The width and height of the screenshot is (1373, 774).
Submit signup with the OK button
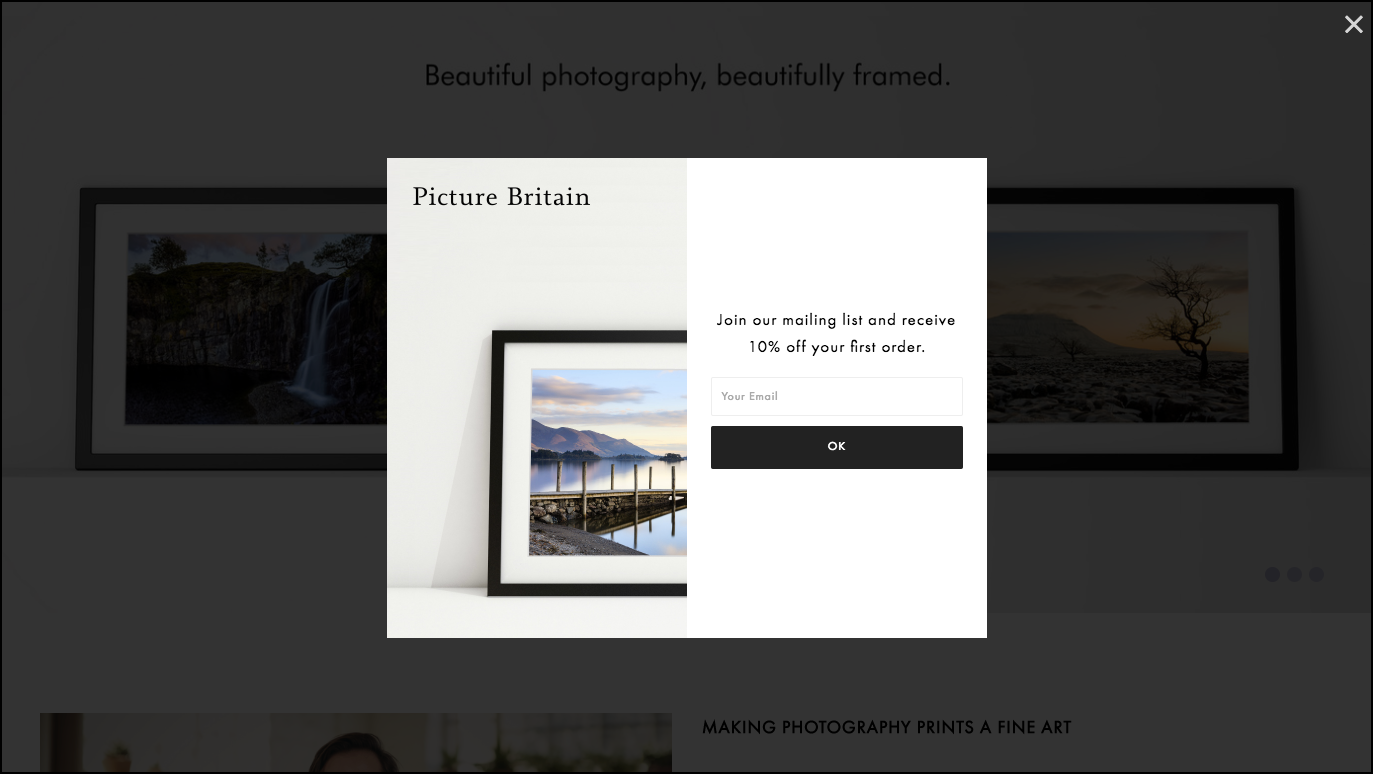point(836,447)
